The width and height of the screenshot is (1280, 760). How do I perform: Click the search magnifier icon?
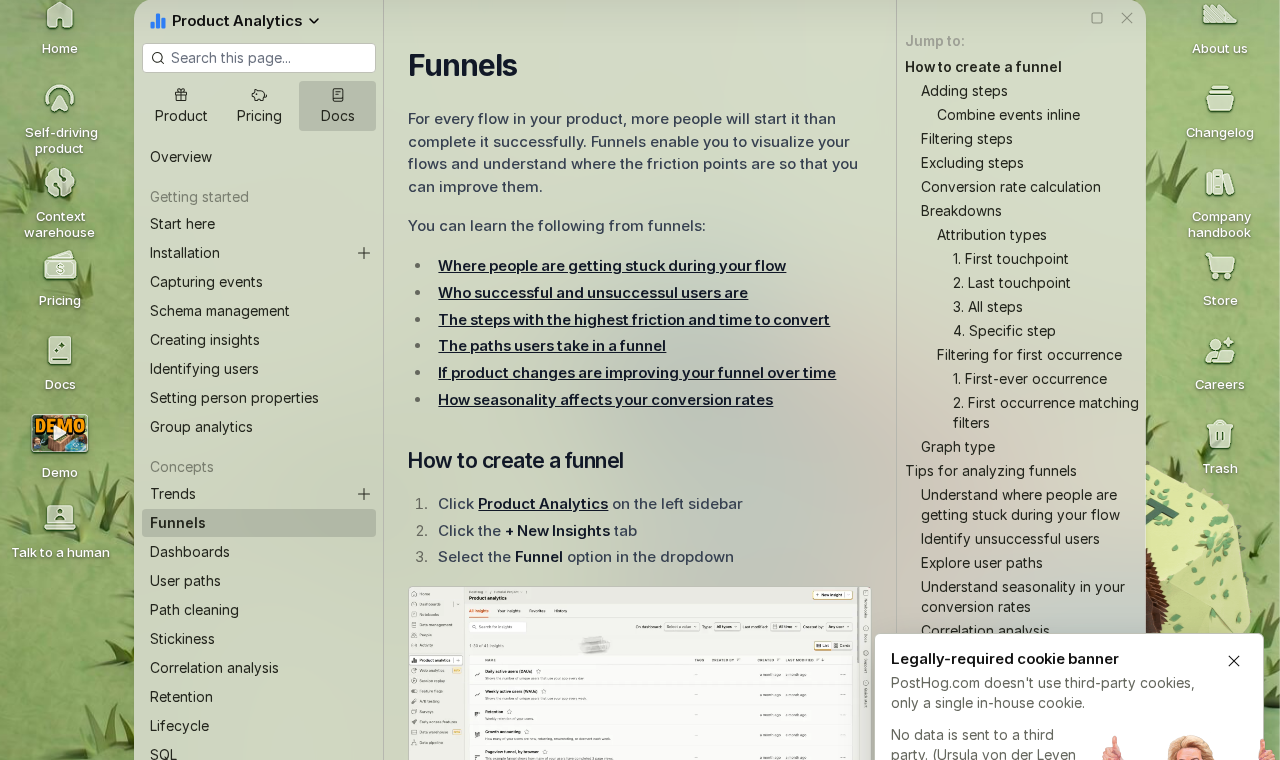click(x=158, y=58)
